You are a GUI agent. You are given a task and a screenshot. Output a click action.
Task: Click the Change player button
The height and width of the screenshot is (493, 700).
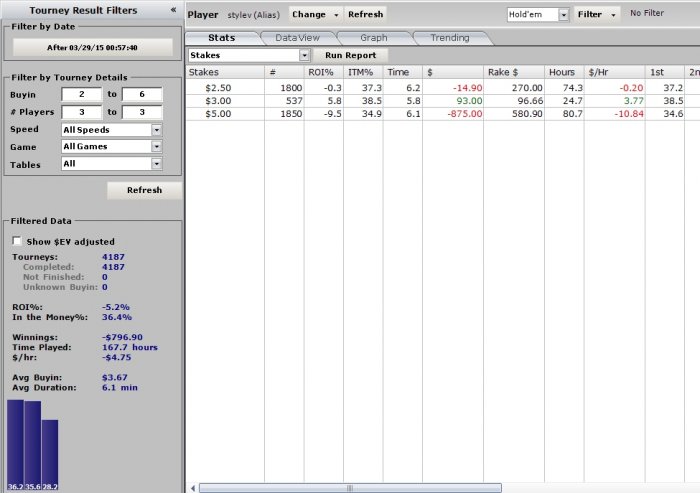coord(309,15)
